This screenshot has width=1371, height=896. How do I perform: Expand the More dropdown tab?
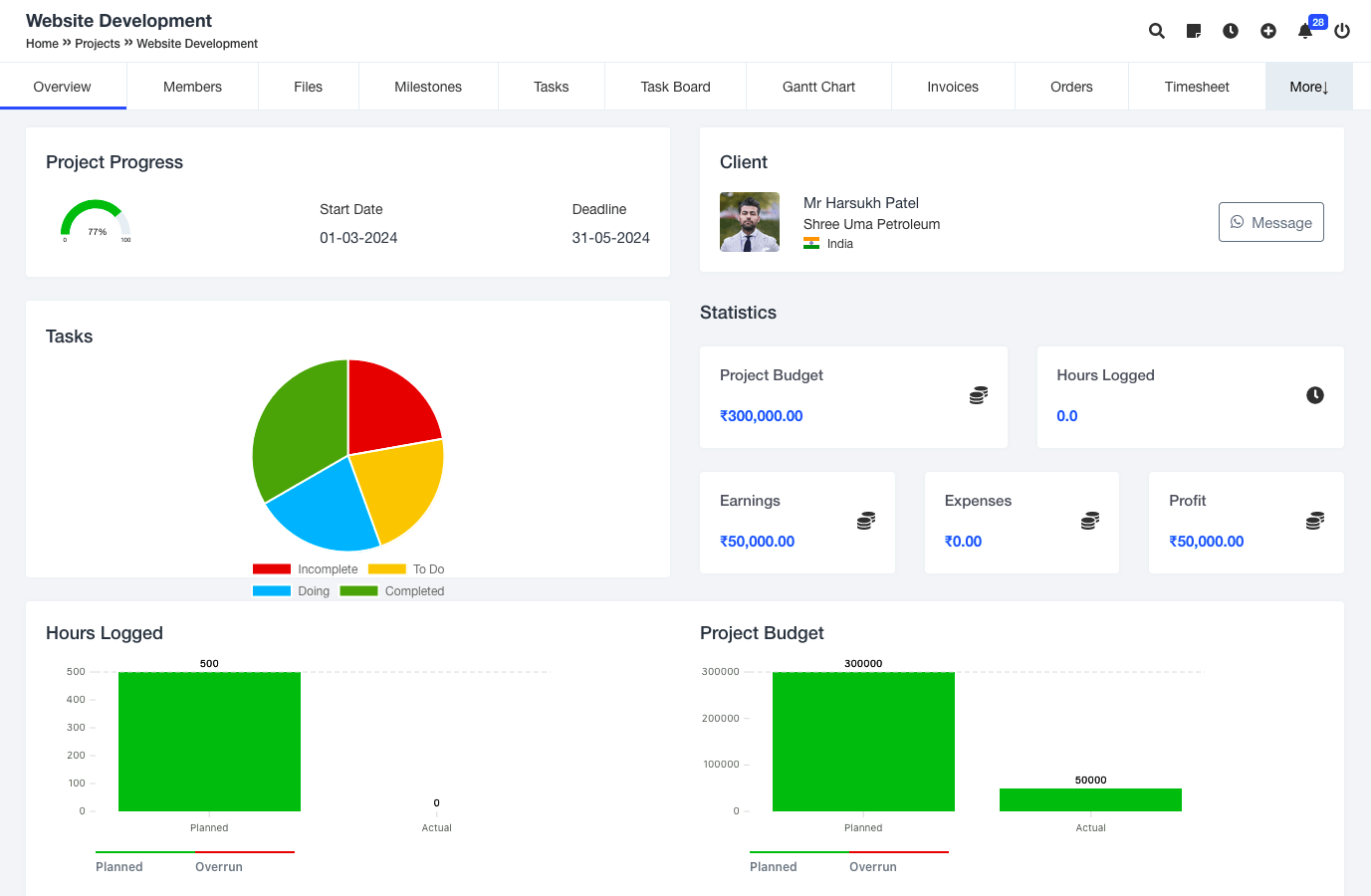point(1308,87)
